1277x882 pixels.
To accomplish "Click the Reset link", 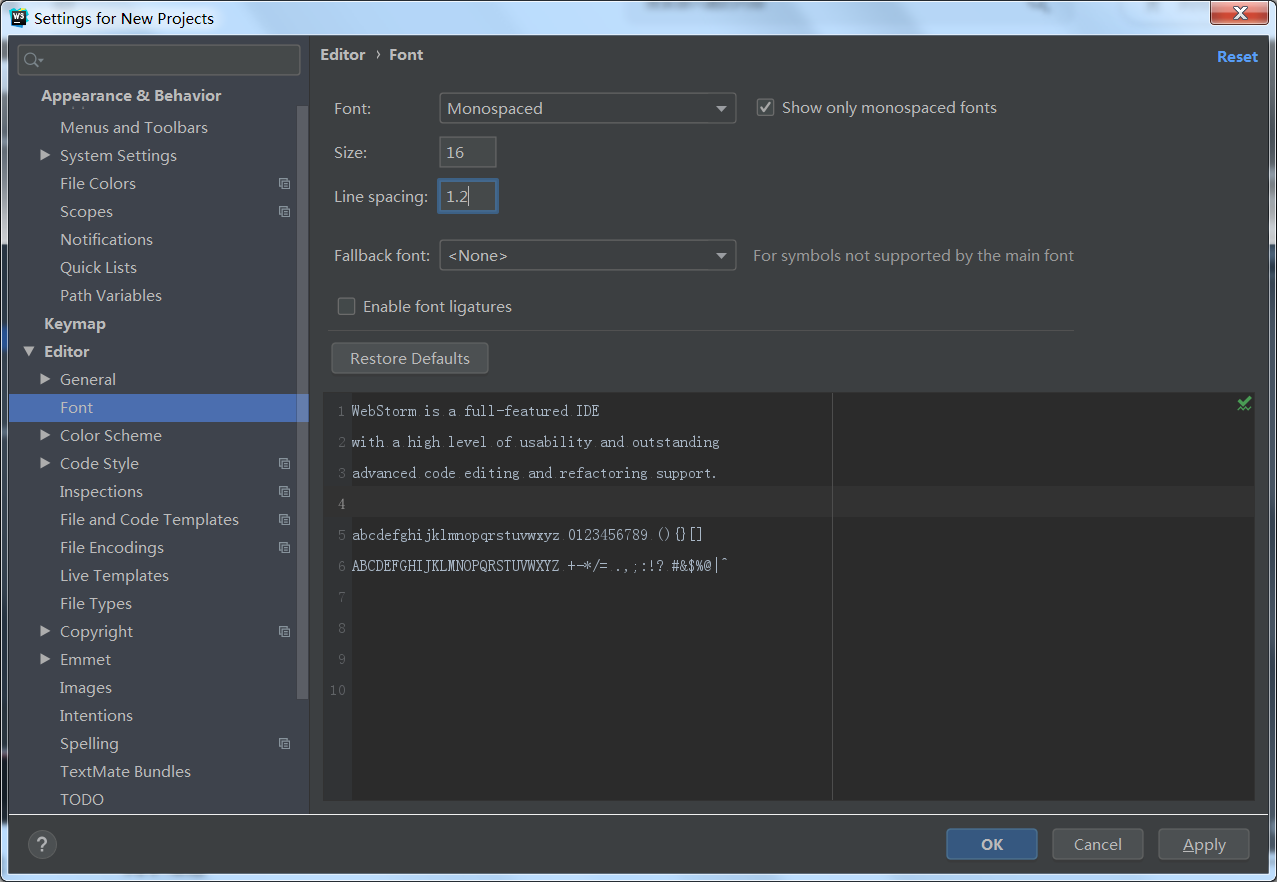I will pyautogui.click(x=1237, y=57).
